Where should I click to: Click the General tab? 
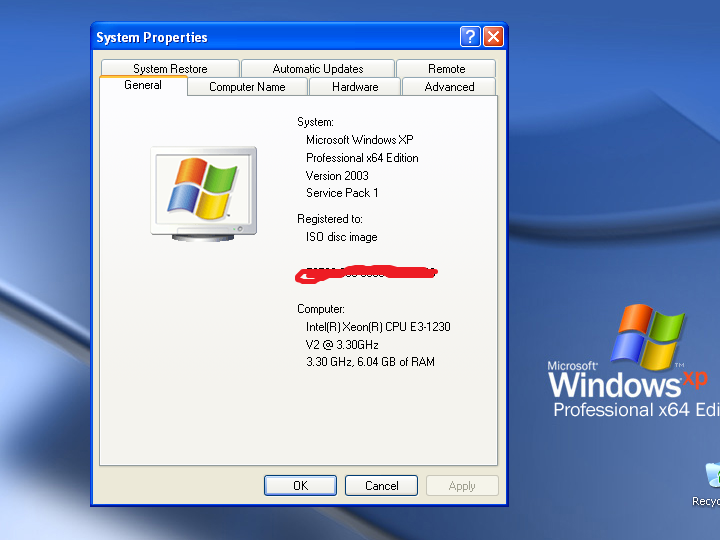coord(143,86)
